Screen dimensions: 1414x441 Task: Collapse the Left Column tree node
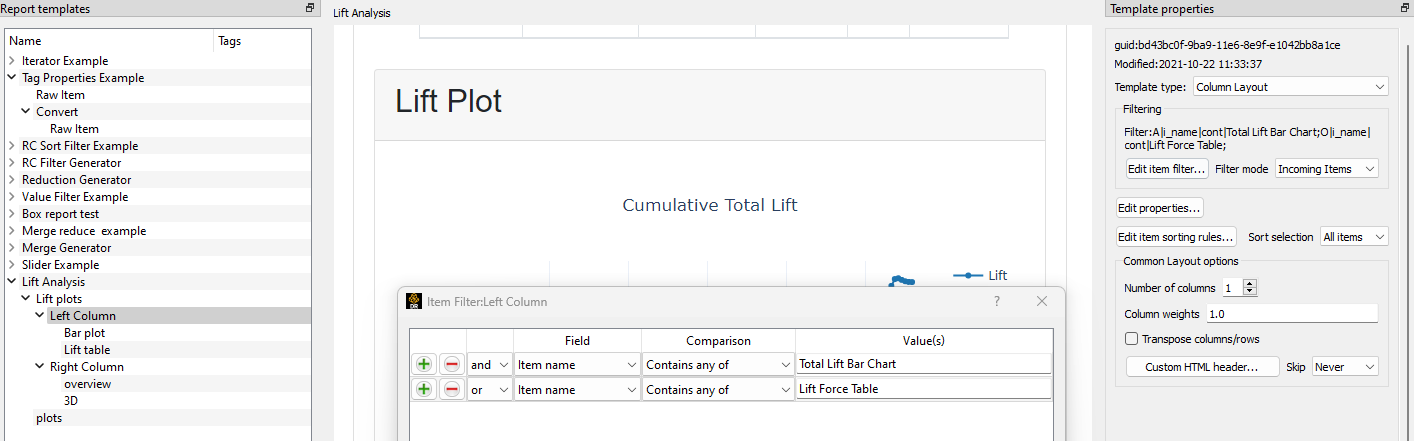point(40,316)
